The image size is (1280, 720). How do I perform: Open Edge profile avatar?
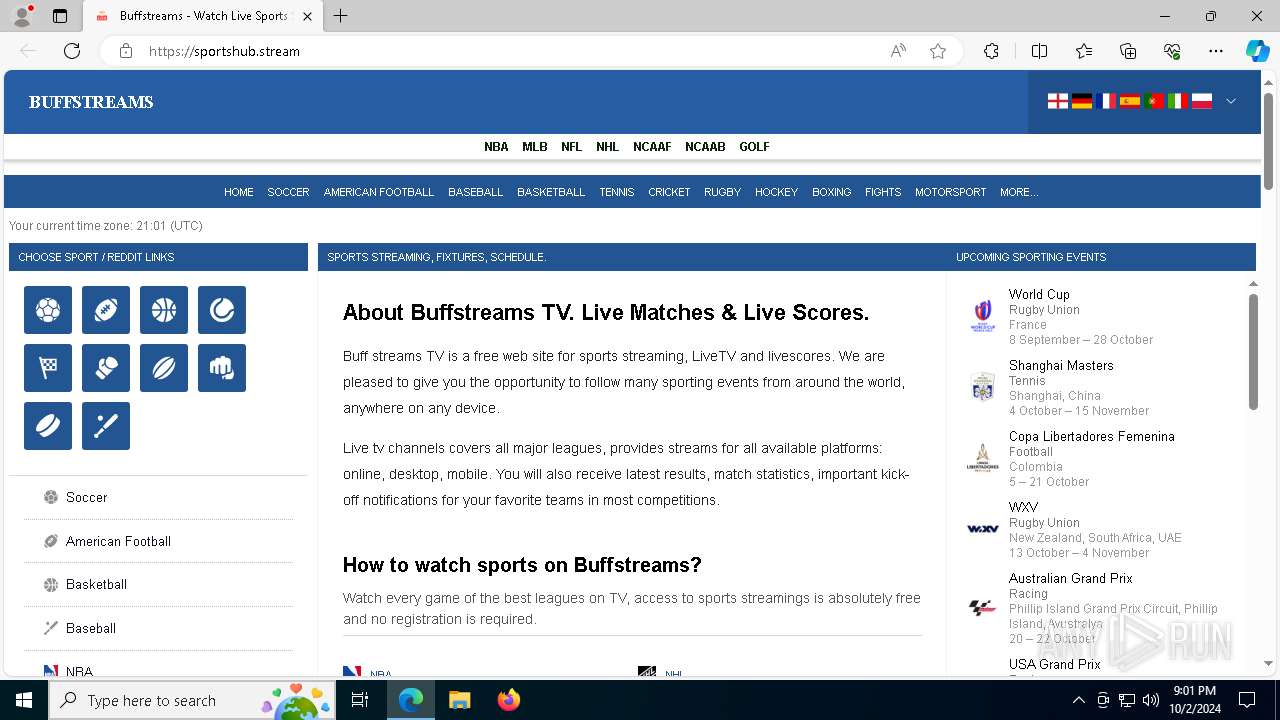(22, 16)
